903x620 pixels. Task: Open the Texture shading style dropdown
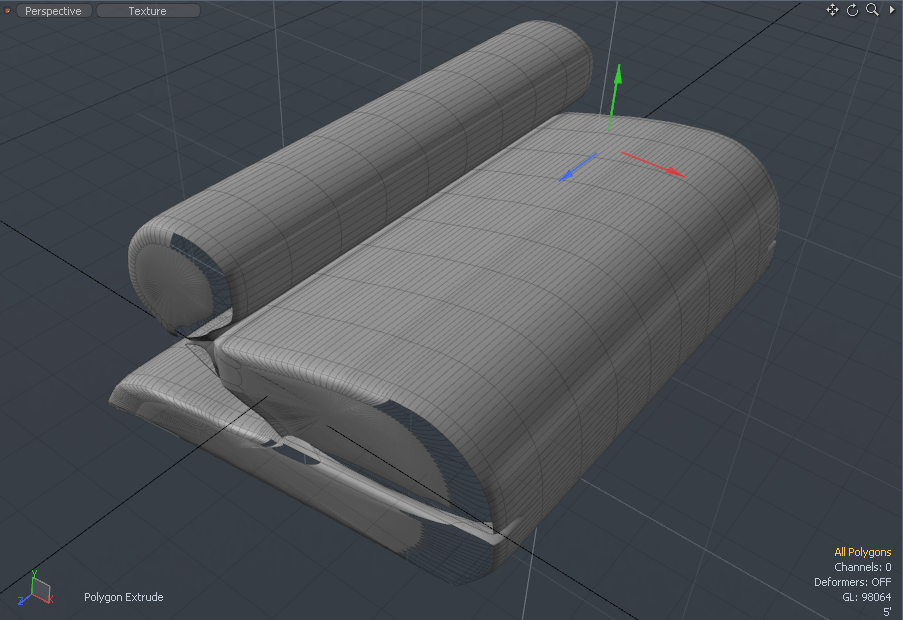click(x=148, y=11)
